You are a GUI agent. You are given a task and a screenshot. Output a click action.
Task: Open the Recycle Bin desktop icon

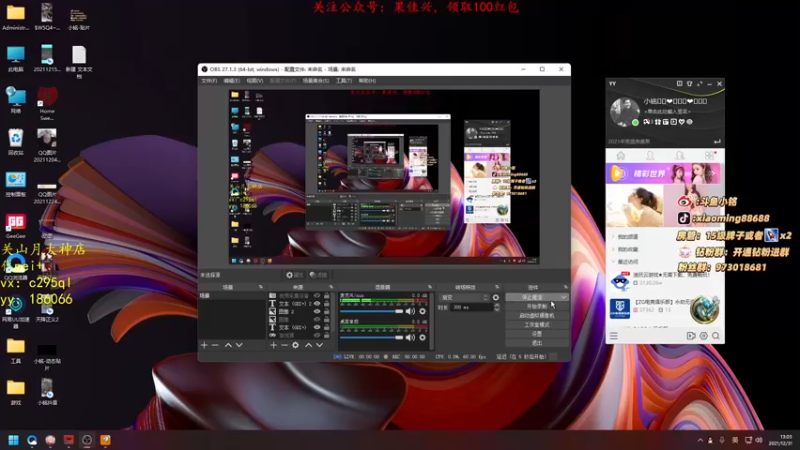click(16, 141)
